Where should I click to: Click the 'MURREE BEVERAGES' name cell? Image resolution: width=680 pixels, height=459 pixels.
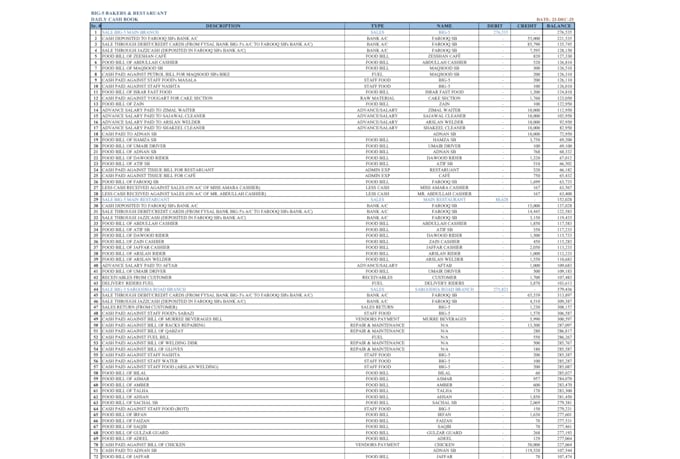(444, 319)
